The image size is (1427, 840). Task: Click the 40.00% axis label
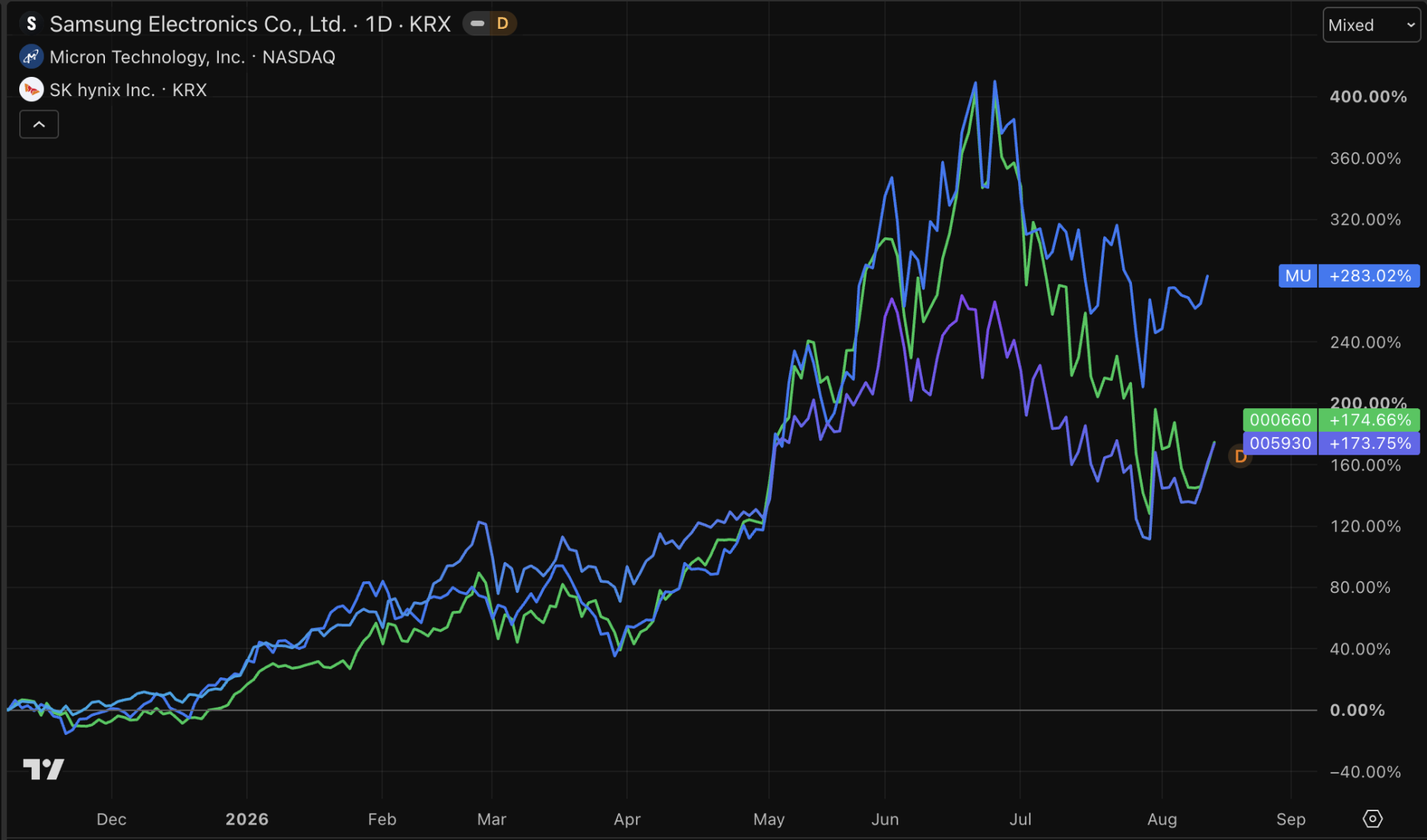(x=1360, y=649)
